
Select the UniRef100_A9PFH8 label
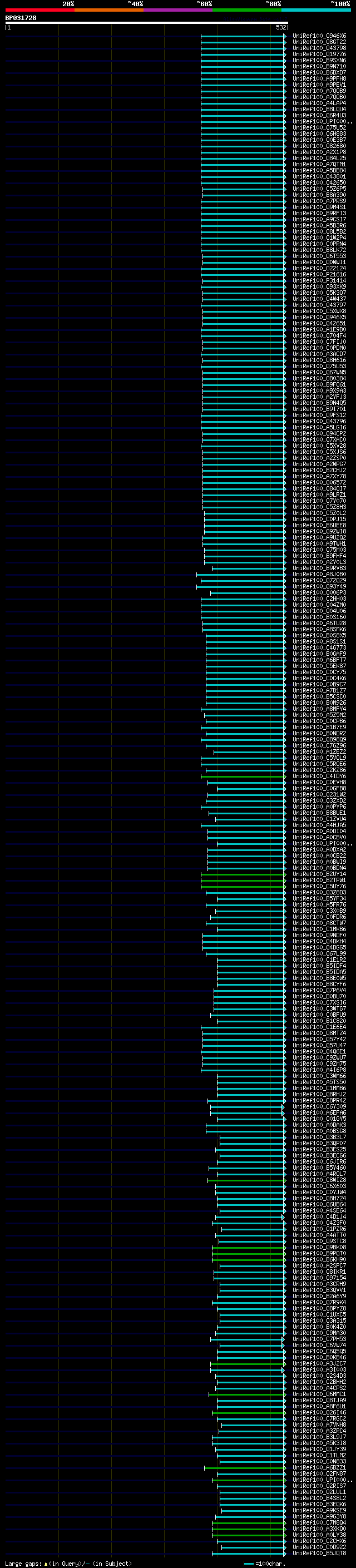[x=319, y=78]
